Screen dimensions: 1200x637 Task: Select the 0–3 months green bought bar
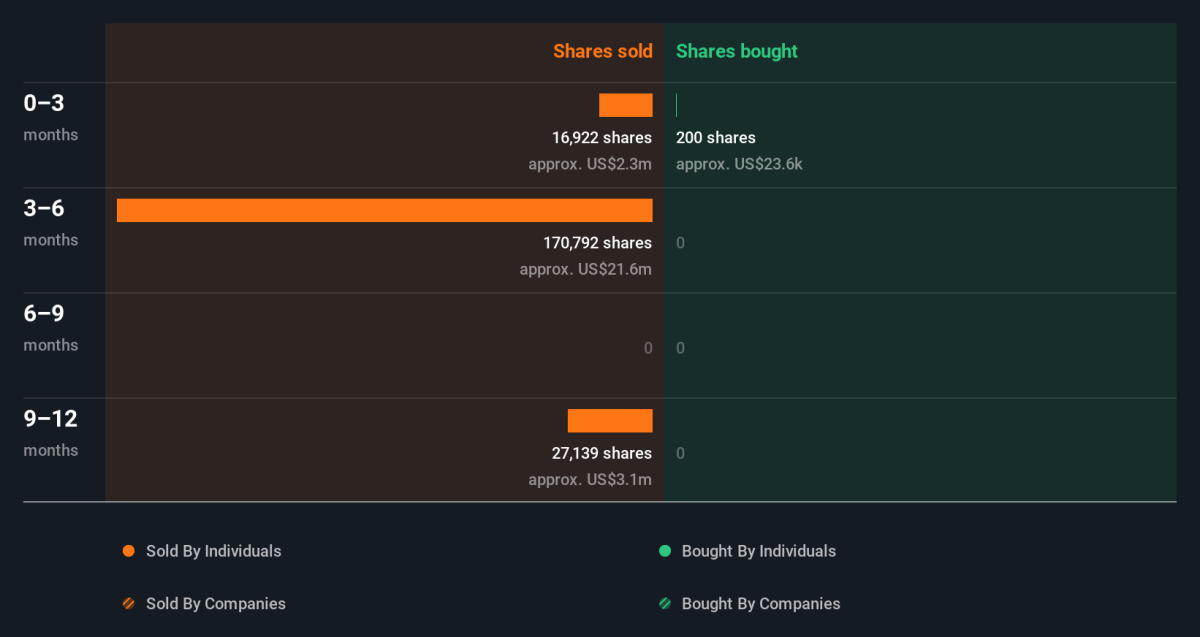pos(677,105)
